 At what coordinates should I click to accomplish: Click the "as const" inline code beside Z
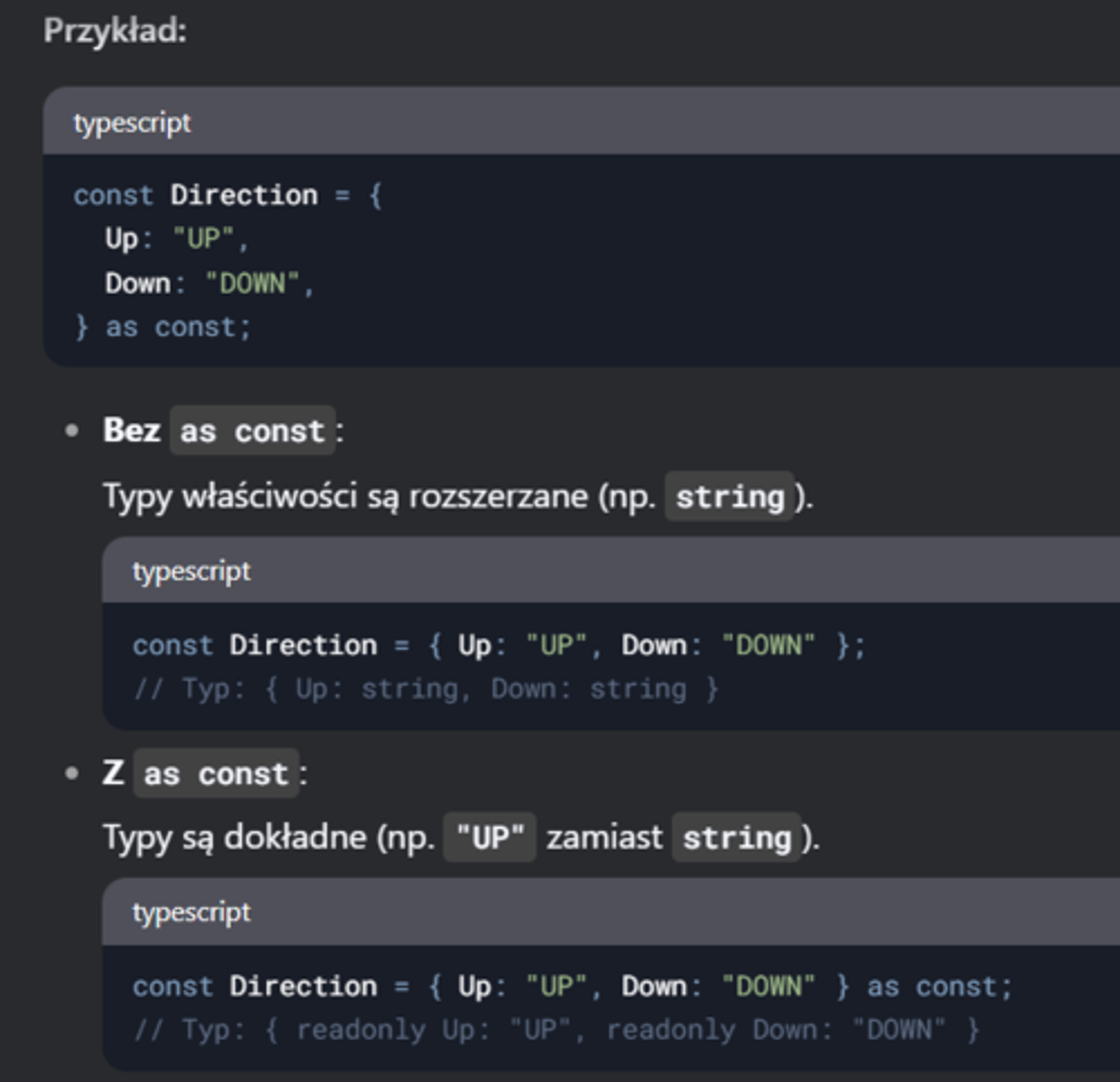tap(216, 774)
